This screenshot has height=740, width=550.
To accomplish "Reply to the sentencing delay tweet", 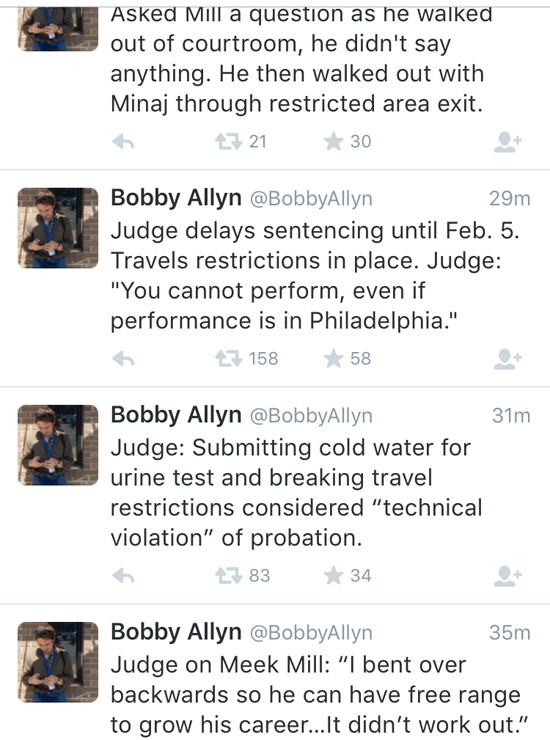I will [124, 359].
